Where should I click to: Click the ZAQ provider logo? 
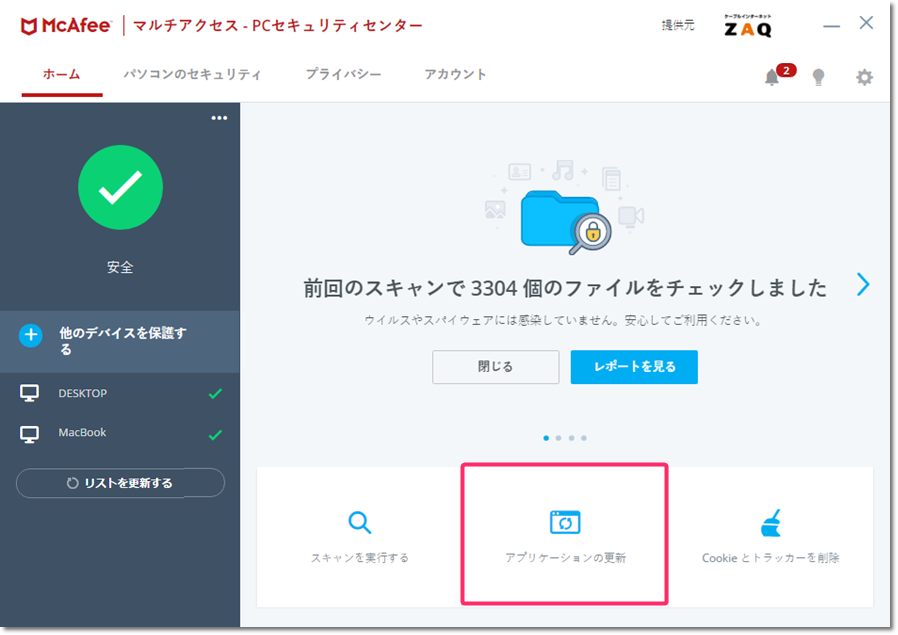click(x=748, y=26)
